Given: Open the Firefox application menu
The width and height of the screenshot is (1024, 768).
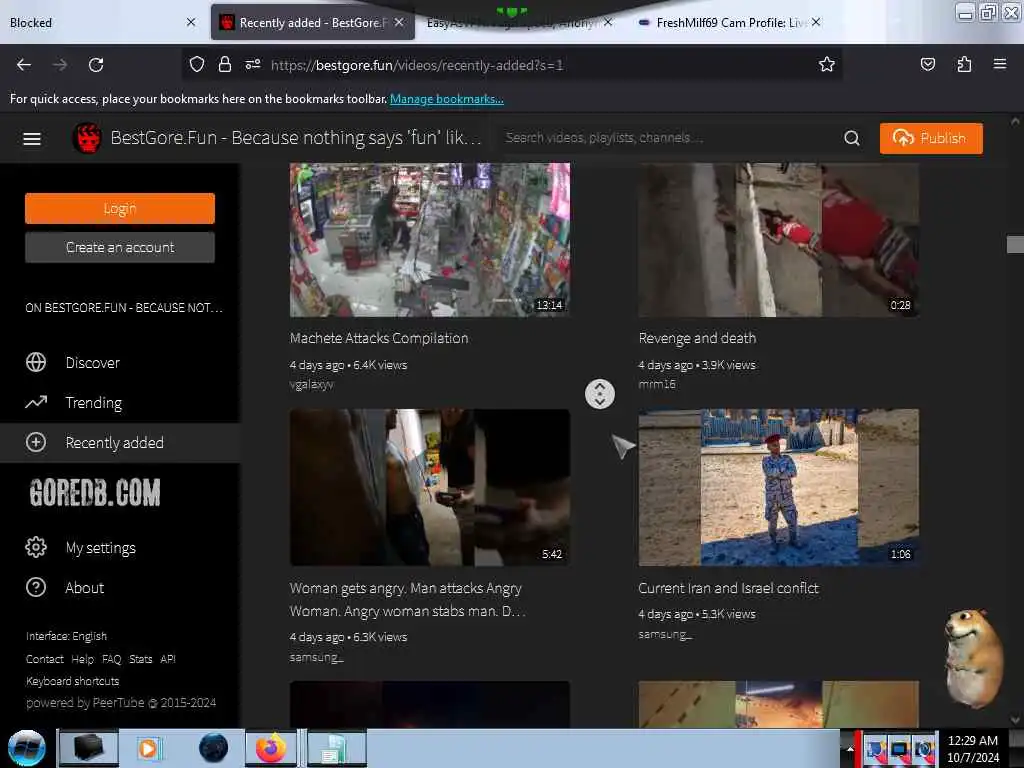Looking at the screenshot, I should (999, 64).
